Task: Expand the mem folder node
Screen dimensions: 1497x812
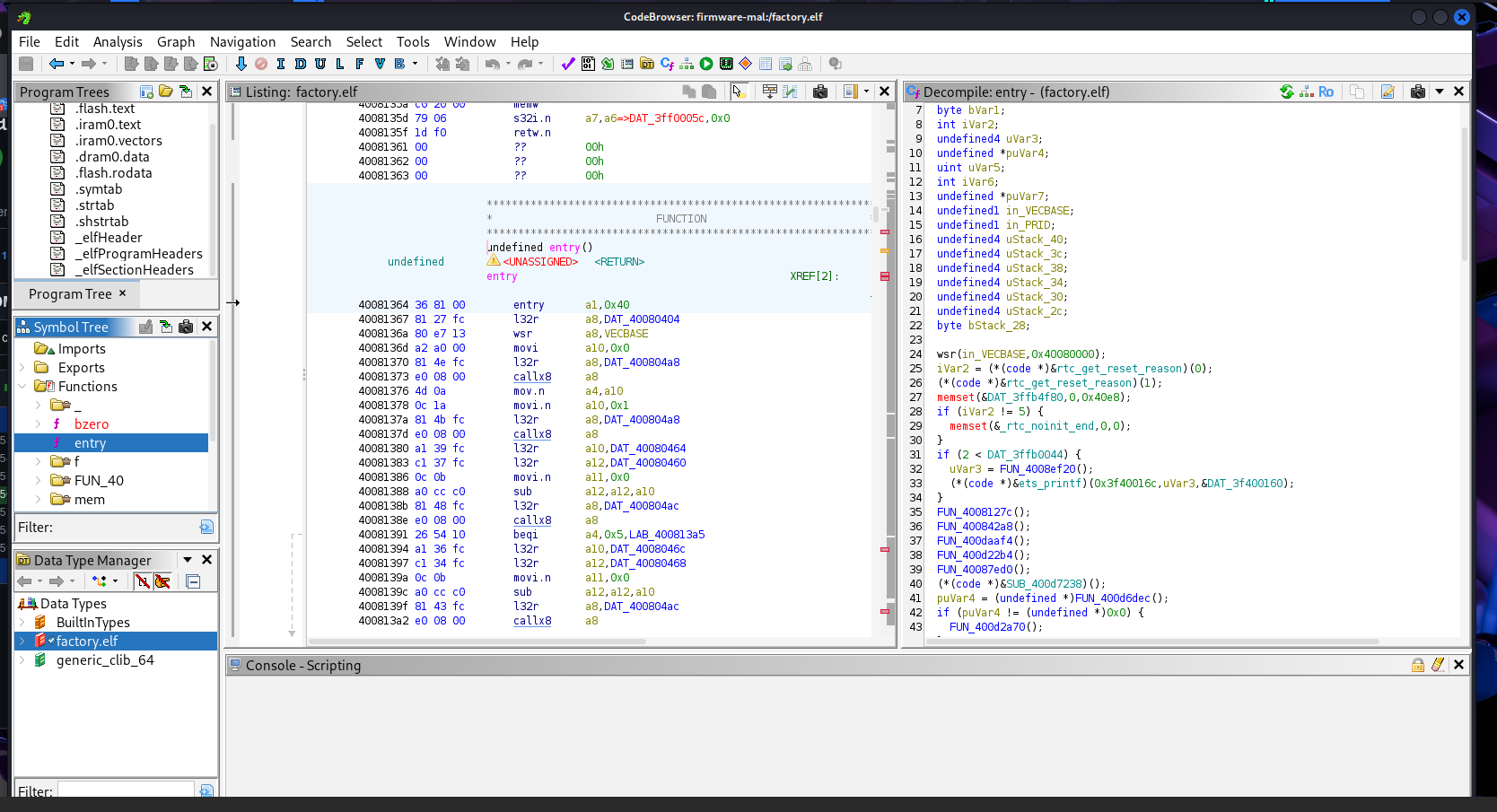Action: click(38, 500)
